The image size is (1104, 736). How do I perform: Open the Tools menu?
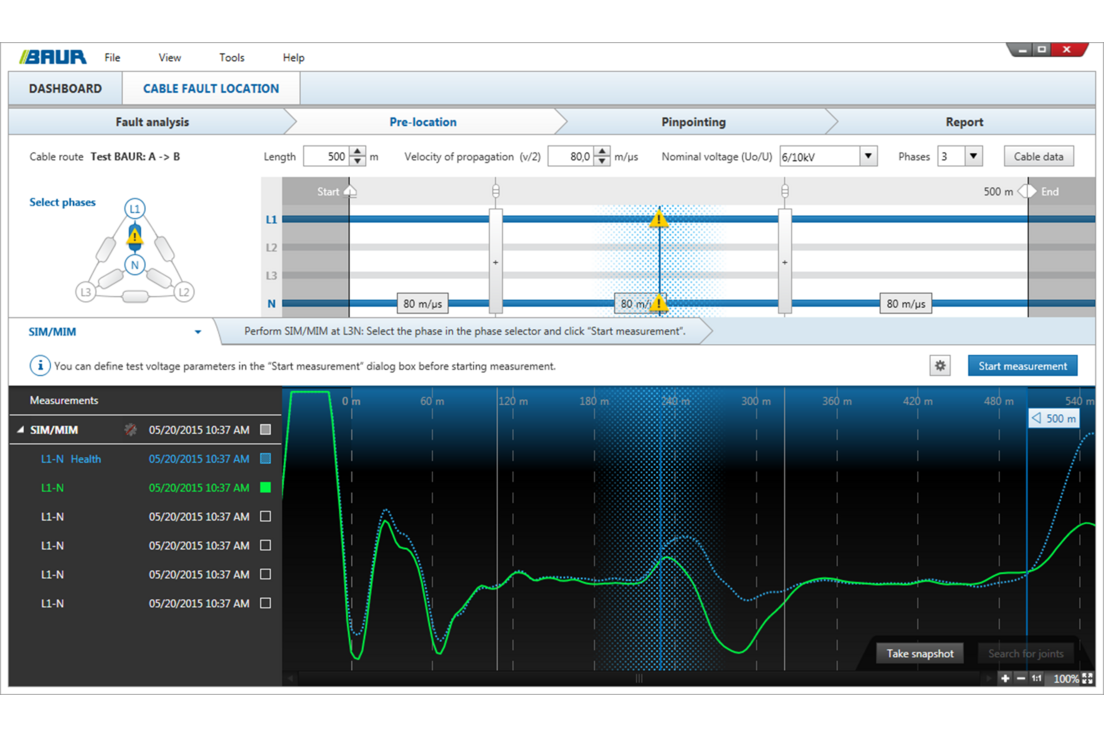(x=231, y=57)
